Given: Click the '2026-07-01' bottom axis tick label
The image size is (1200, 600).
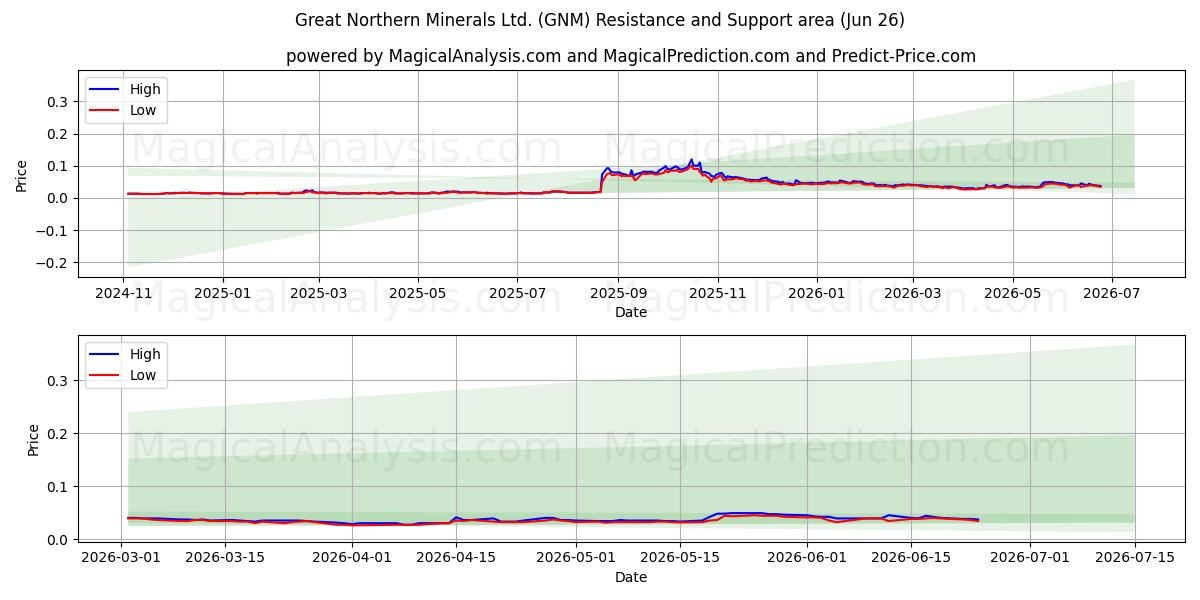Looking at the screenshot, I should click(x=1031, y=559).
